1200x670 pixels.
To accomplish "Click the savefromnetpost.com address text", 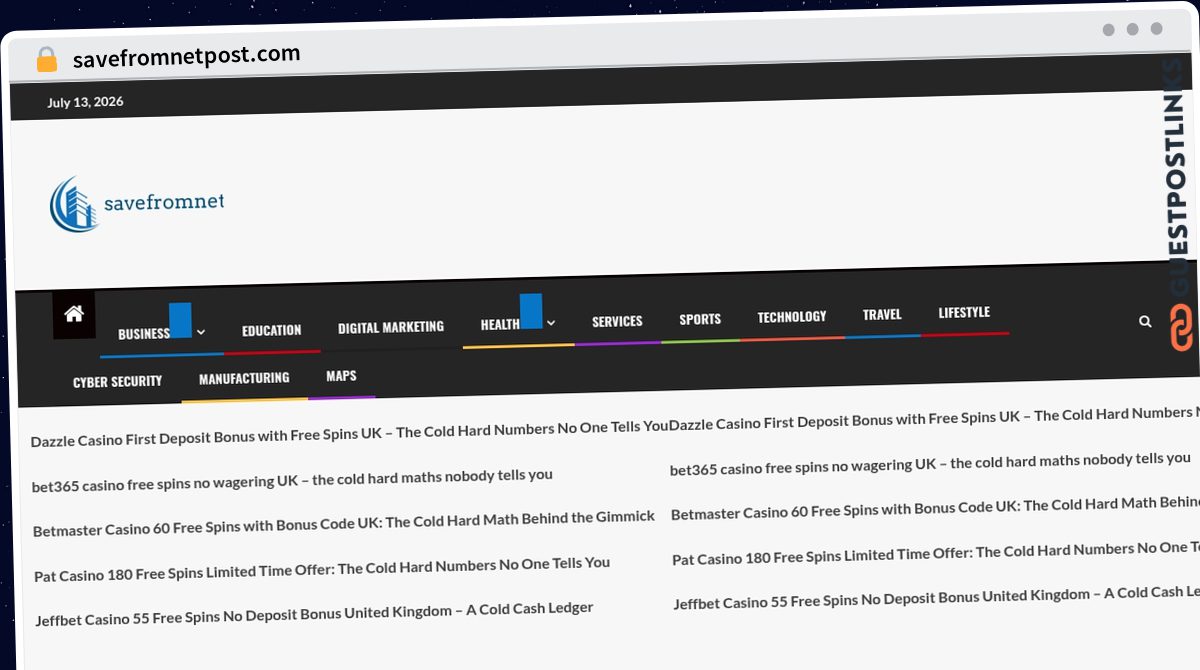I will [186, 56].
